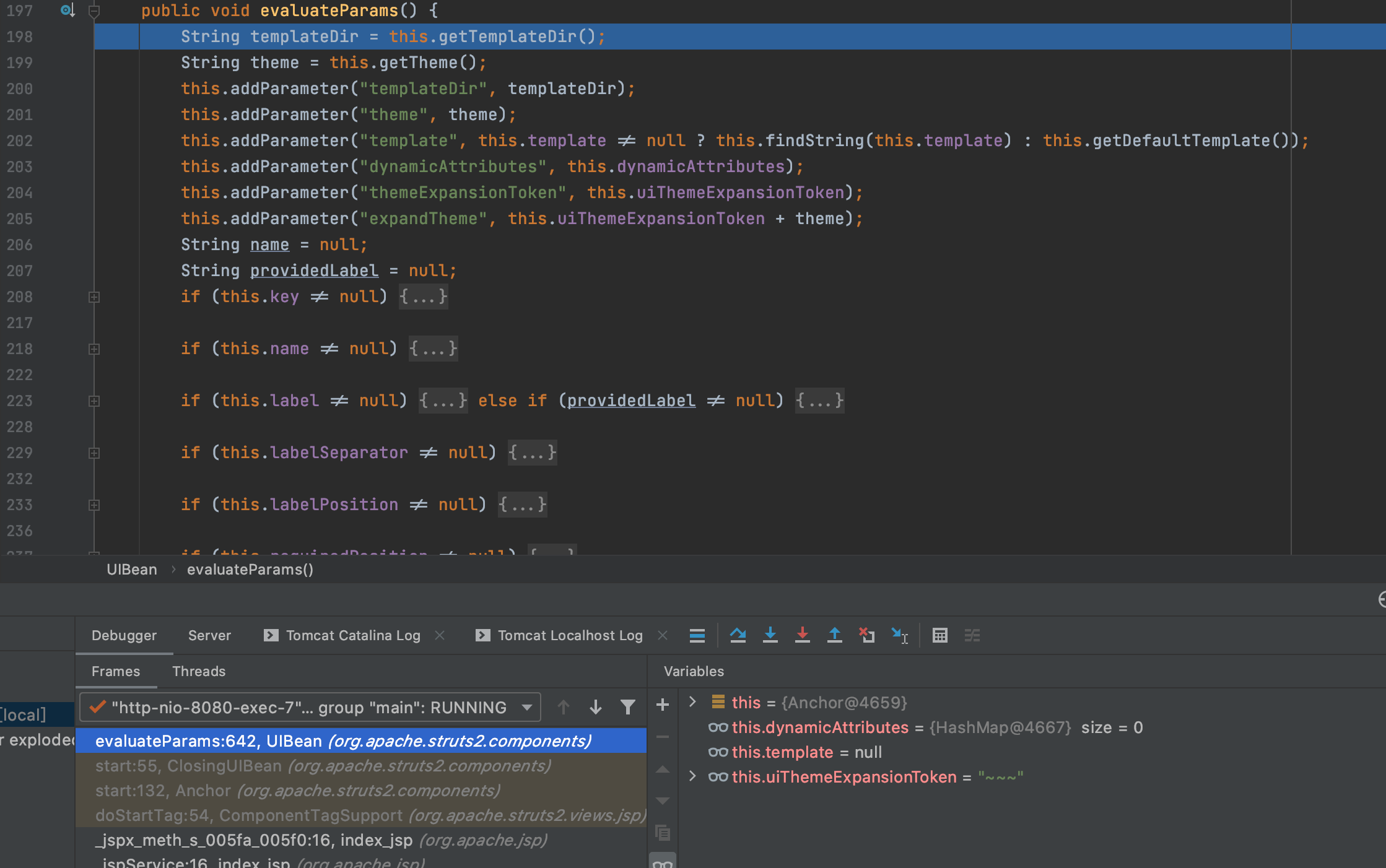Close the Tomcat Catalina Log tab
Screen dimensions: 1386x868
tap(440, 635)
